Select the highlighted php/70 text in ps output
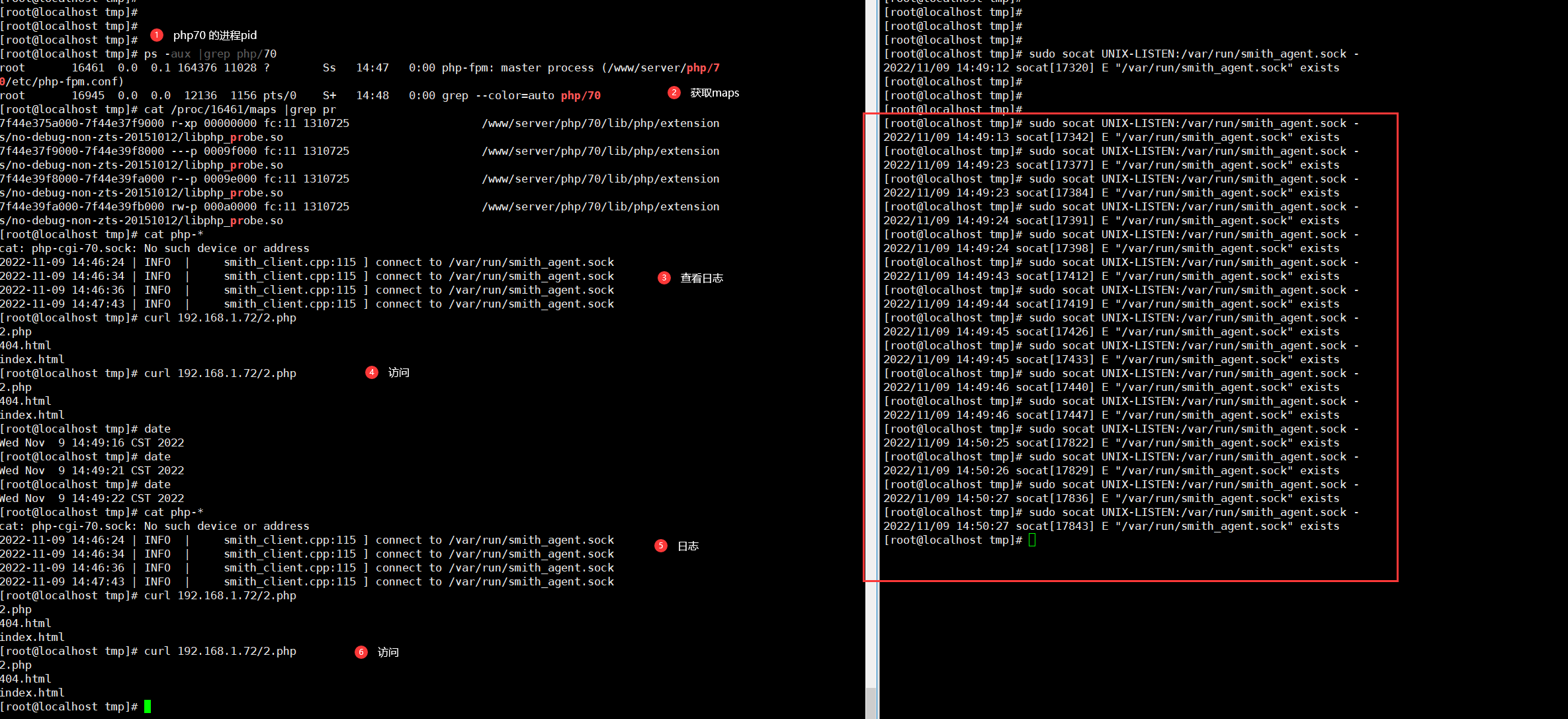1568x719 pixels. (580, 95)
